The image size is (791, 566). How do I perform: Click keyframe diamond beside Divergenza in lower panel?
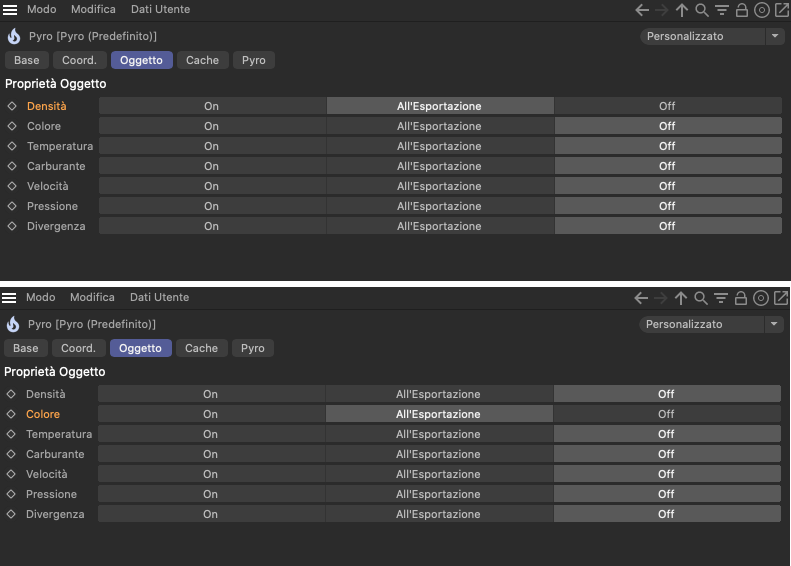tap(11, 515)
